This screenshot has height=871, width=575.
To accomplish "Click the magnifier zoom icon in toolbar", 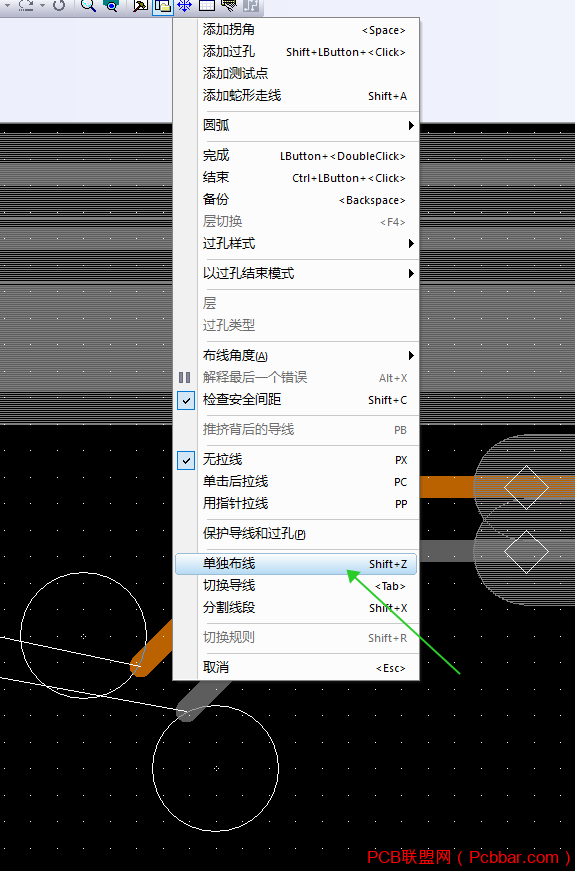I will pos(88,6).
